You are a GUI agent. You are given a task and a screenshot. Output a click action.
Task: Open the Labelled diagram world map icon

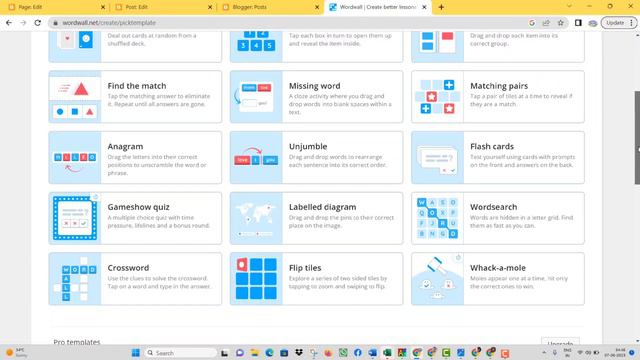point(256,218)
